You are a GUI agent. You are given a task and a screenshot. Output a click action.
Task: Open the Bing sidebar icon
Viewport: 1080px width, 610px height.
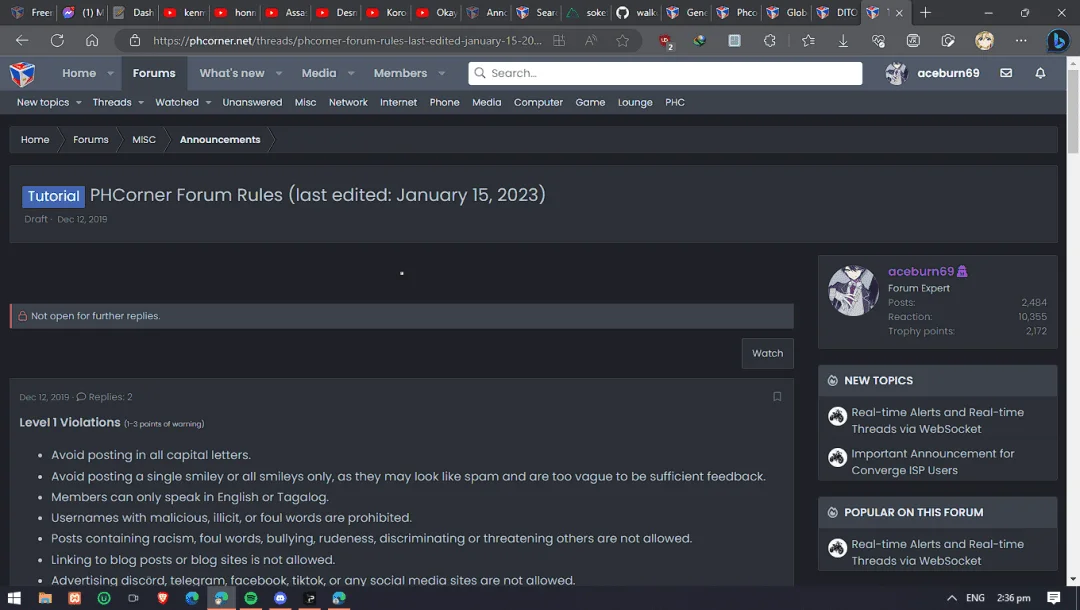click(x=1058, y=41)
